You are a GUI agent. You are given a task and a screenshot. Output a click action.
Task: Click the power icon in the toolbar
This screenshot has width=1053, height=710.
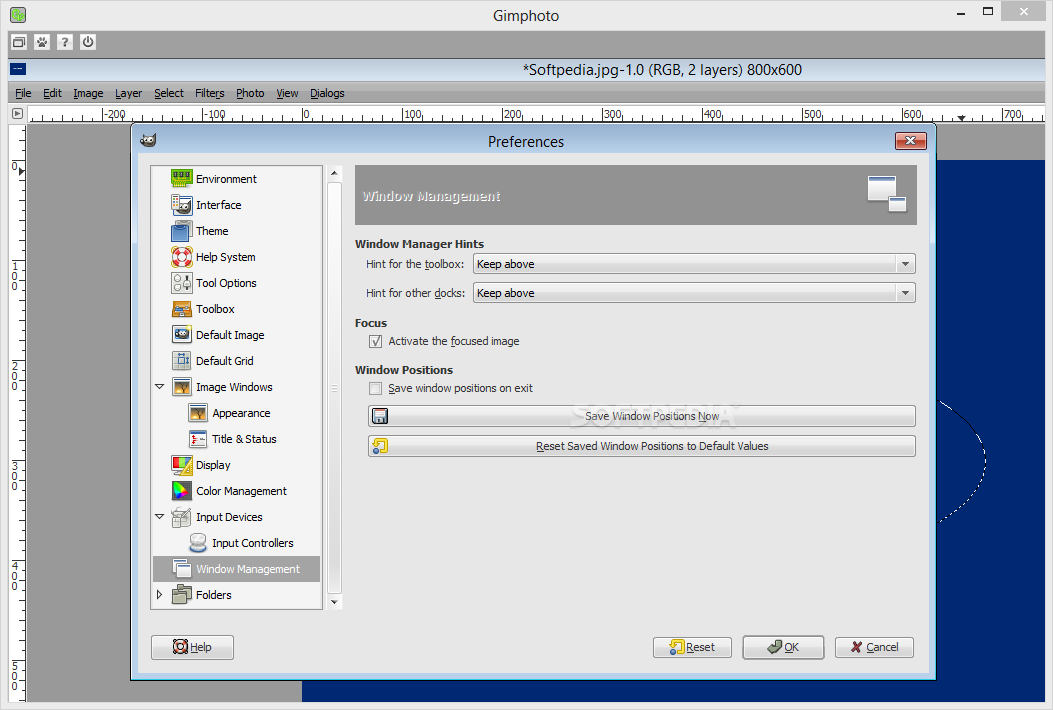pos(88,42)
